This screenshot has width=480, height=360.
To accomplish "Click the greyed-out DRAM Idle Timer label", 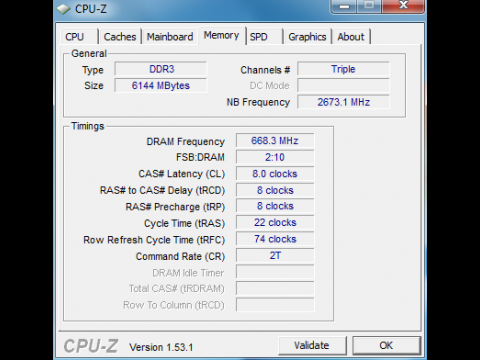I will (188, 273).
